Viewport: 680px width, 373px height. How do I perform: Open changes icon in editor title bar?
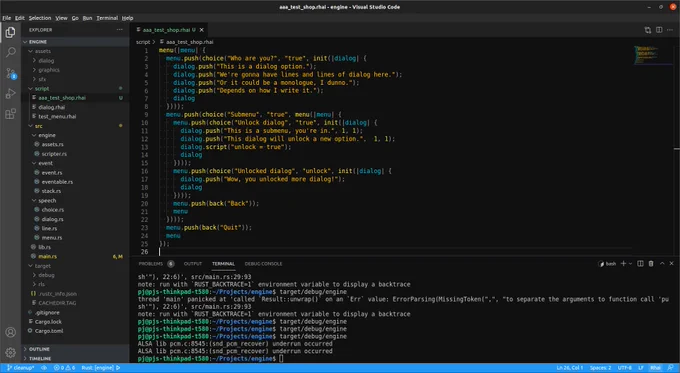pyautogui.click(x=647, y=30)
